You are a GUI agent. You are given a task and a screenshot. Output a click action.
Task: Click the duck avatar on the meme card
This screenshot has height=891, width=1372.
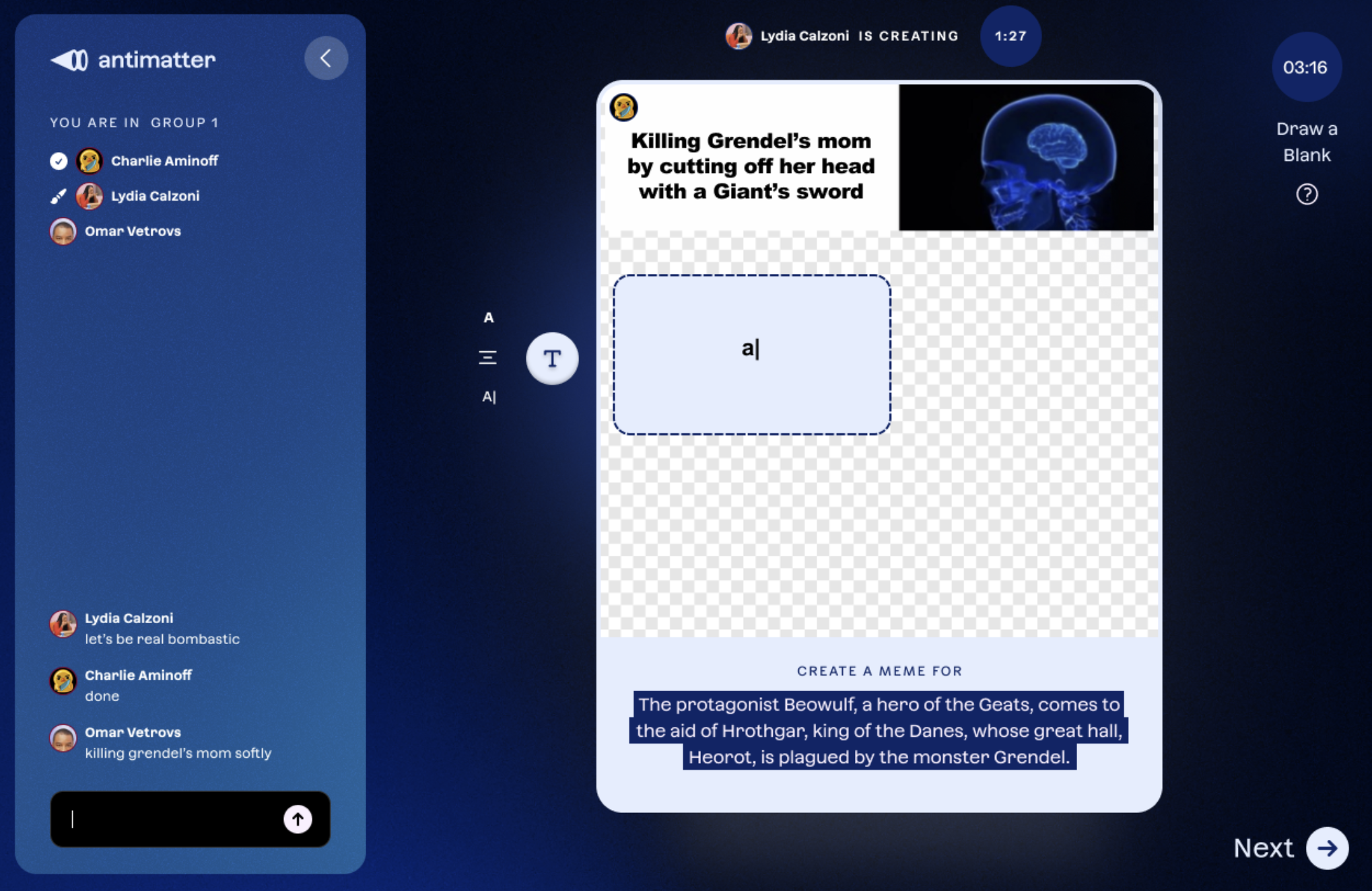tap(623, 108)
